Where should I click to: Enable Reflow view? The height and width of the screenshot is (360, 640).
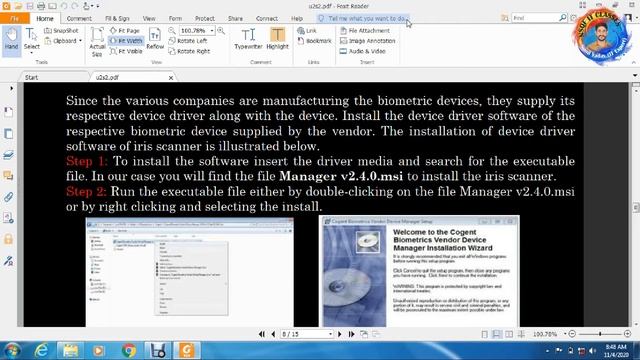(x=155, y=39)
